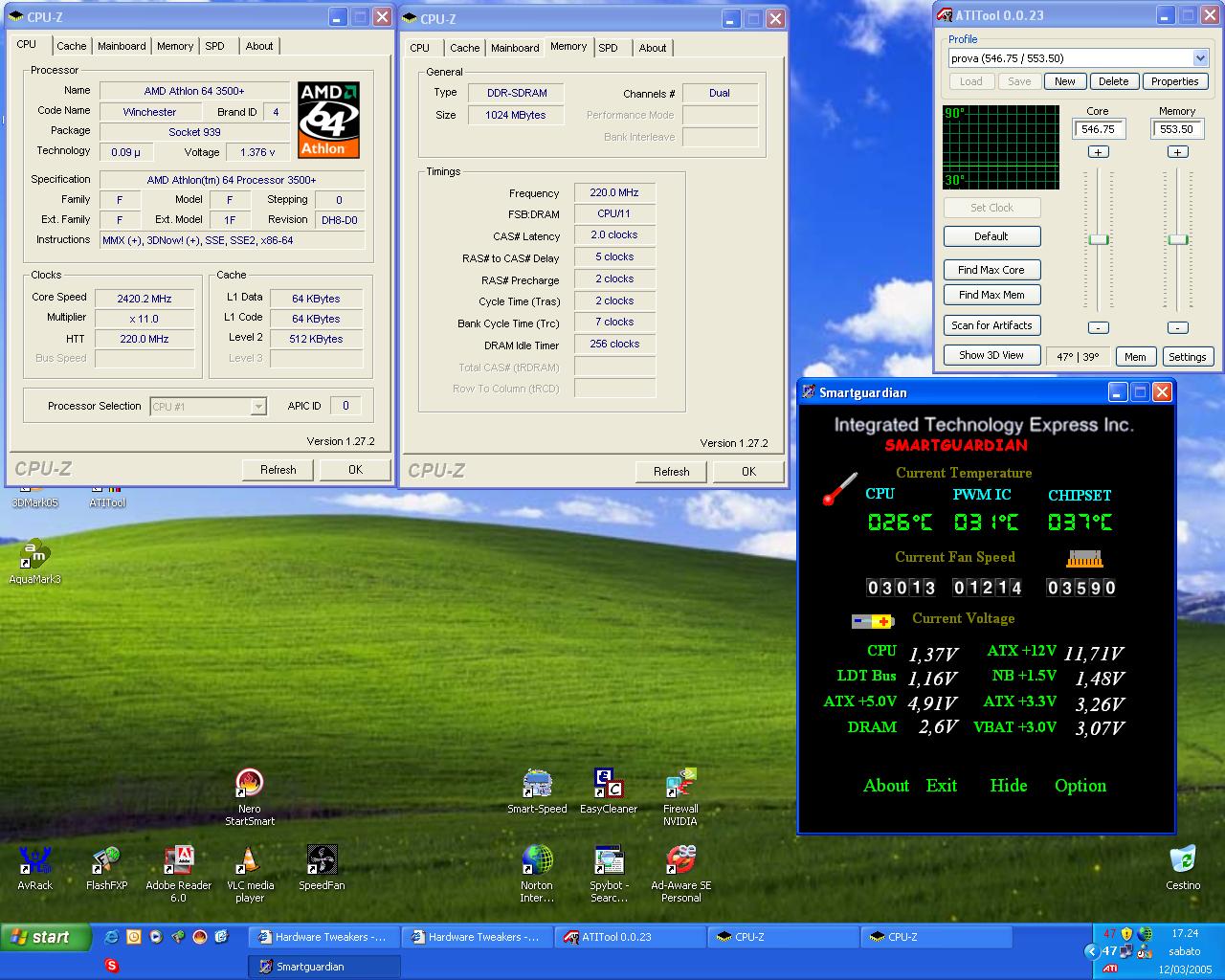
Task: Click the security shield tray icon
Action: click(x=1127, y=934)
